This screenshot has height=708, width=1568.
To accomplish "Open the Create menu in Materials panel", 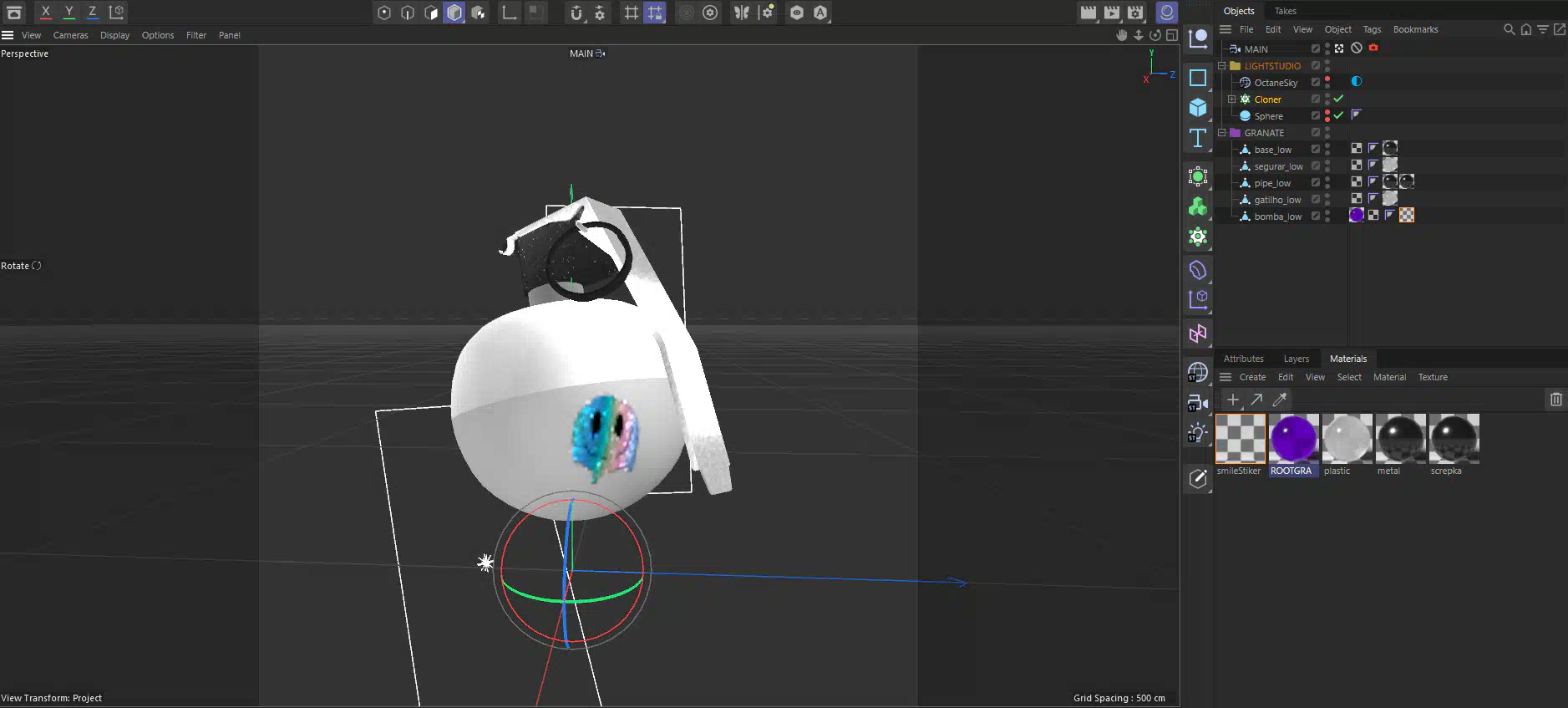I will tap(1252, 377).
